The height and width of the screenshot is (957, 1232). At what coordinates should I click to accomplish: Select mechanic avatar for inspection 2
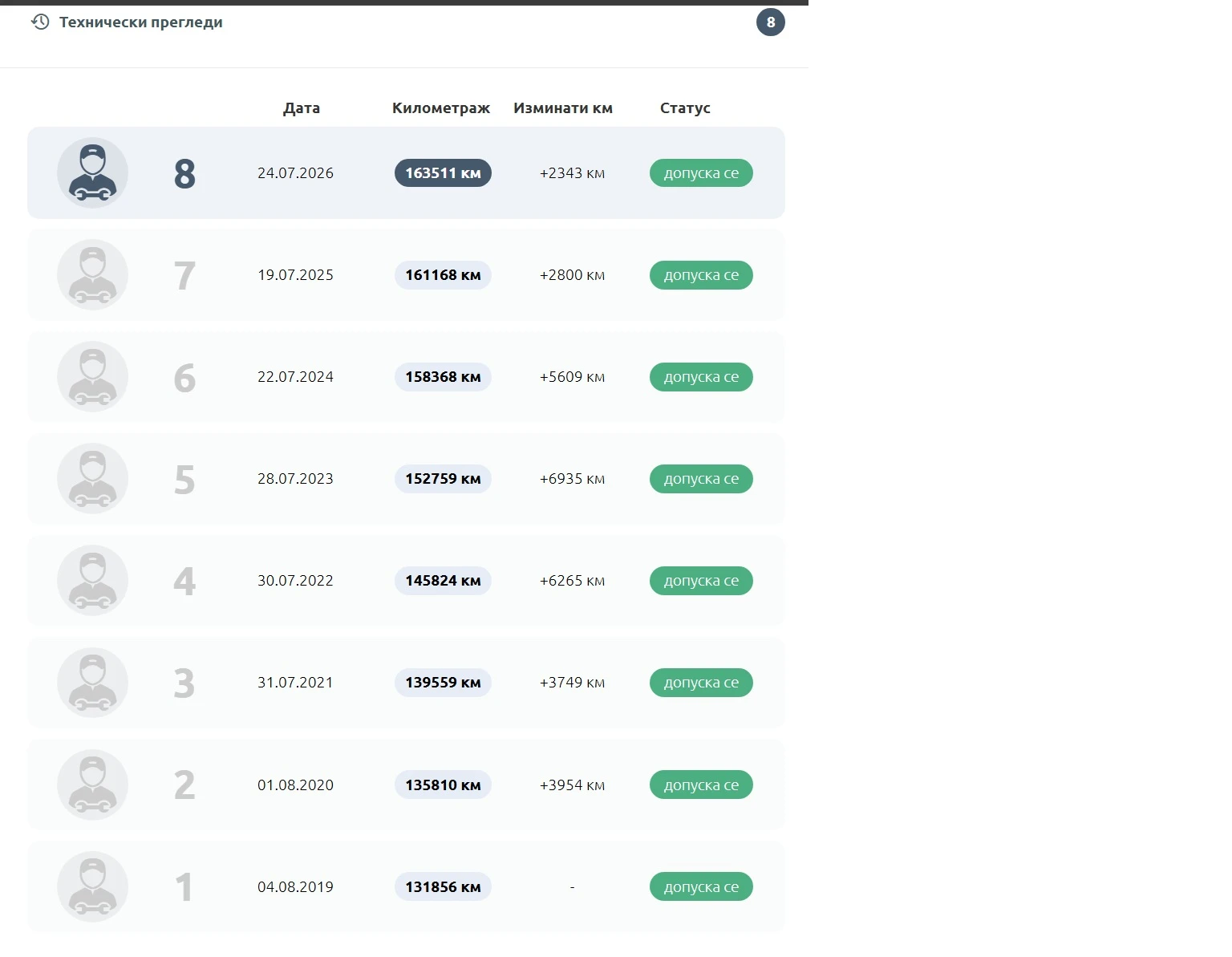coord(92,785)
